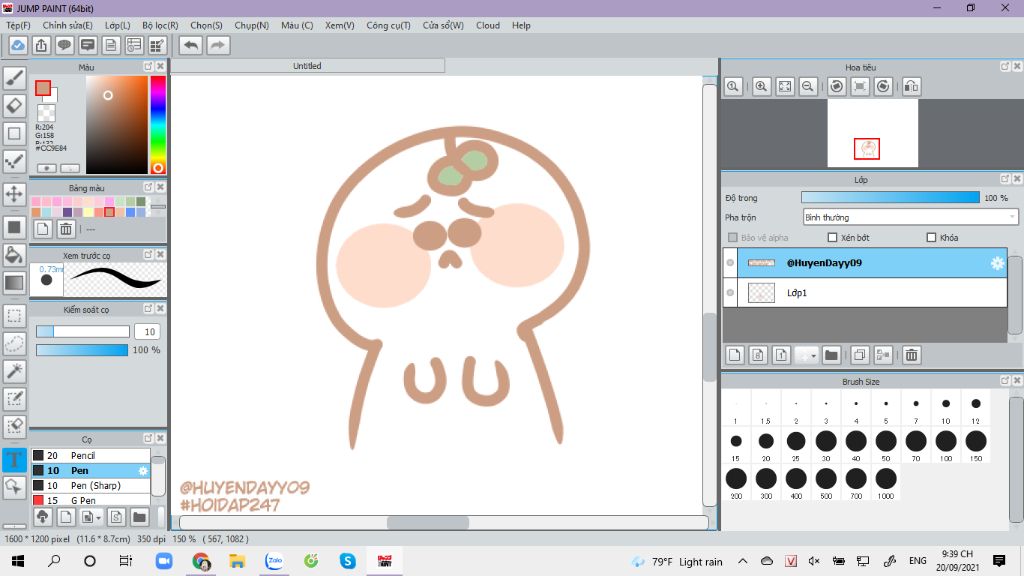Rotate canvas right in Navigator

pos(883,86)
